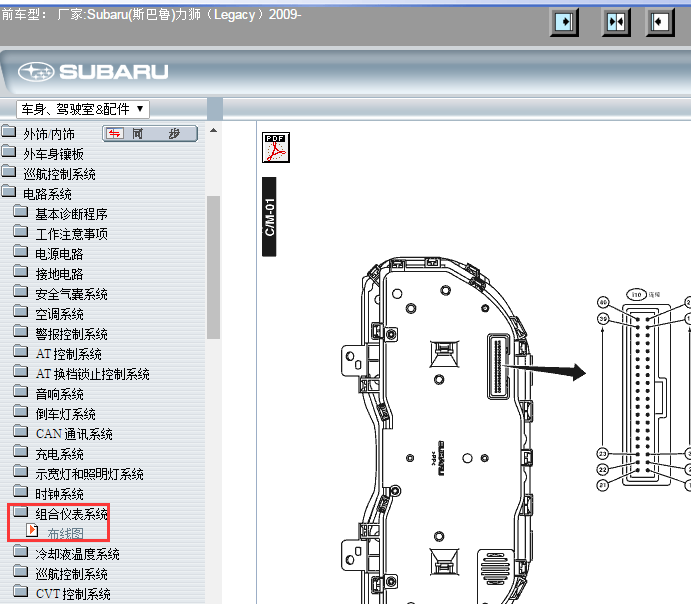Click the i10 connector label in diagram
Viewport: 691px width, 604px height.
point(636,294)
